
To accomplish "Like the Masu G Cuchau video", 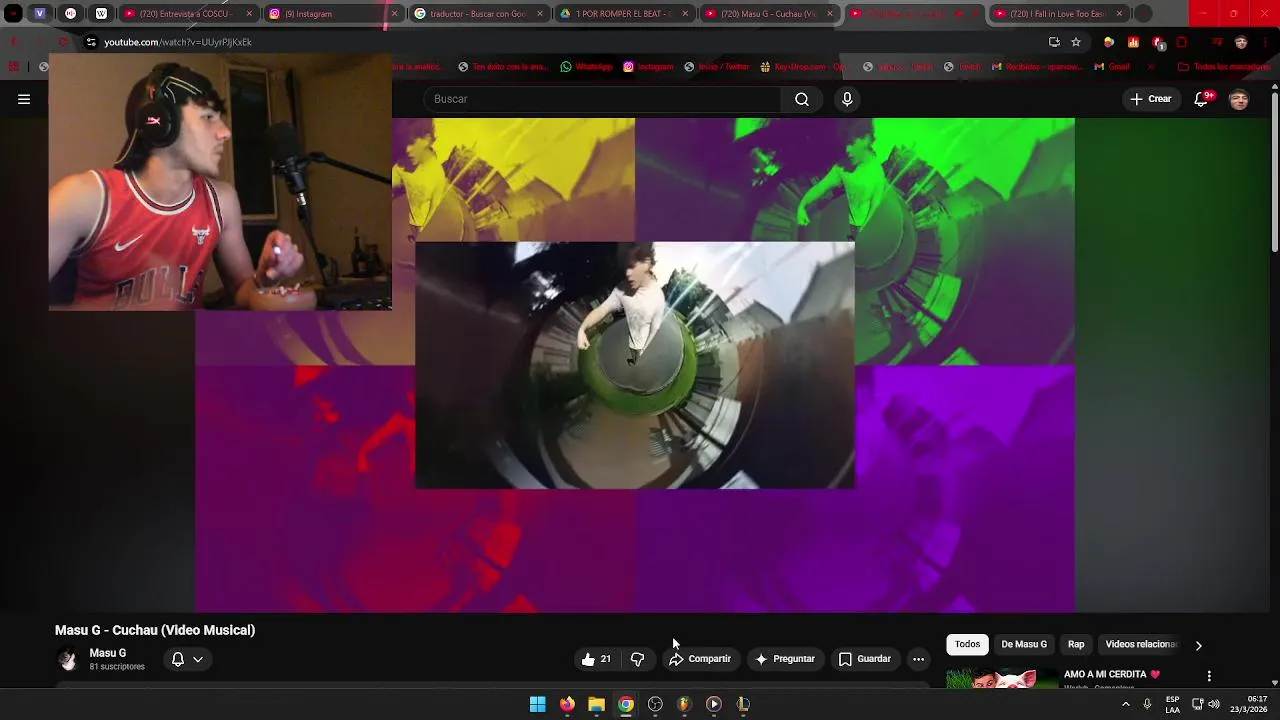I will (597, 659).
